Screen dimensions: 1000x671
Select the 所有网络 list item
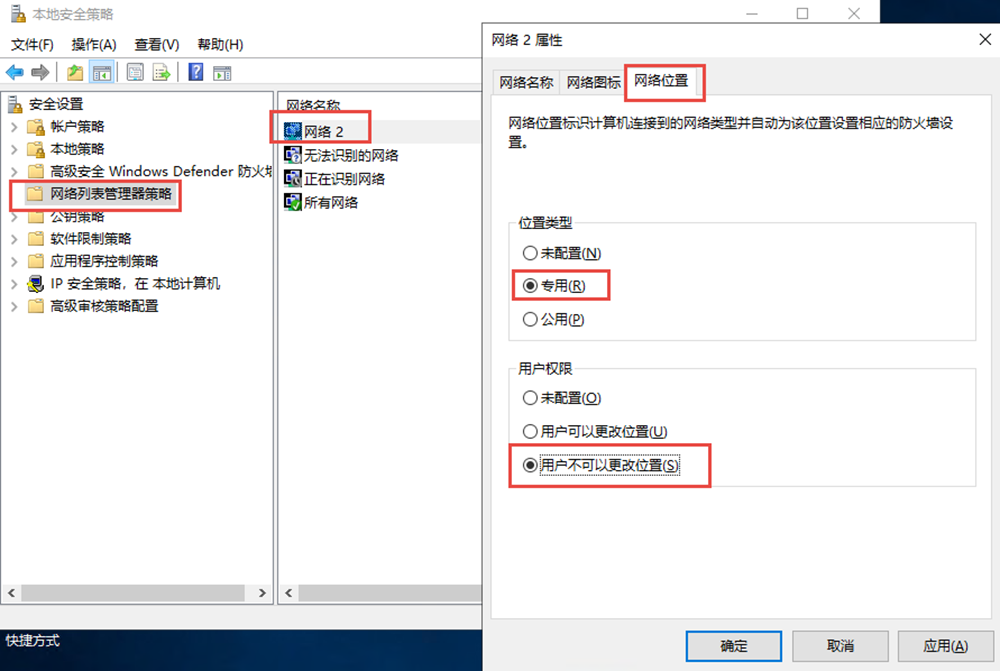click(321, 202)
